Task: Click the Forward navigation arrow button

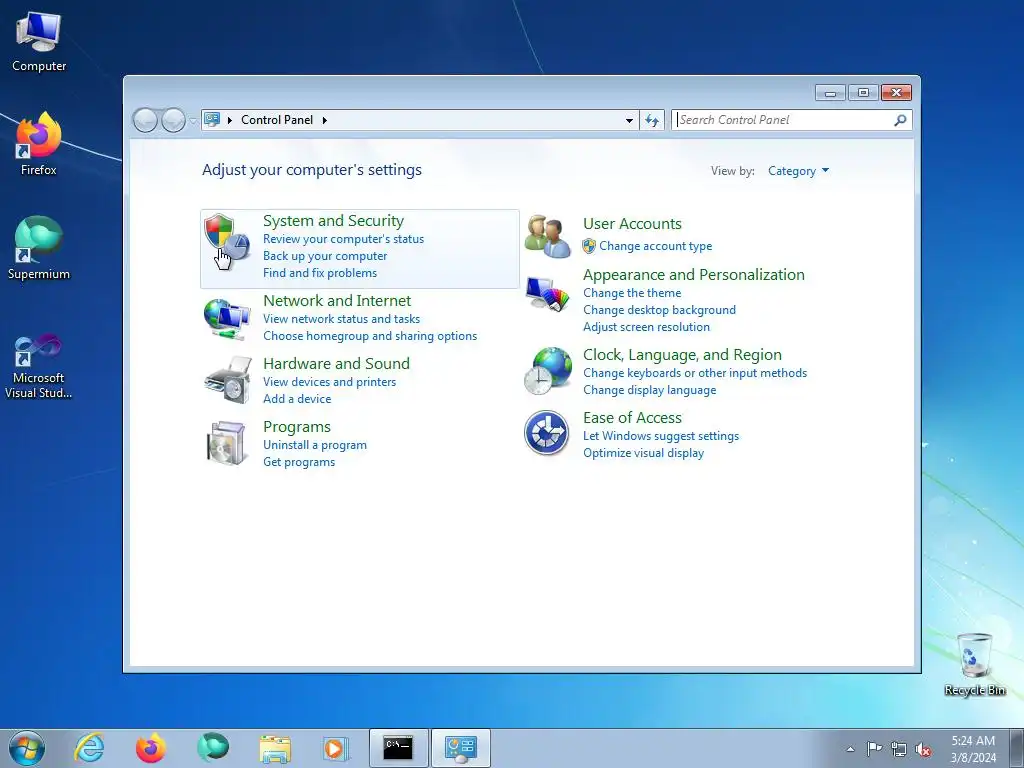Action: coord(173,120)
